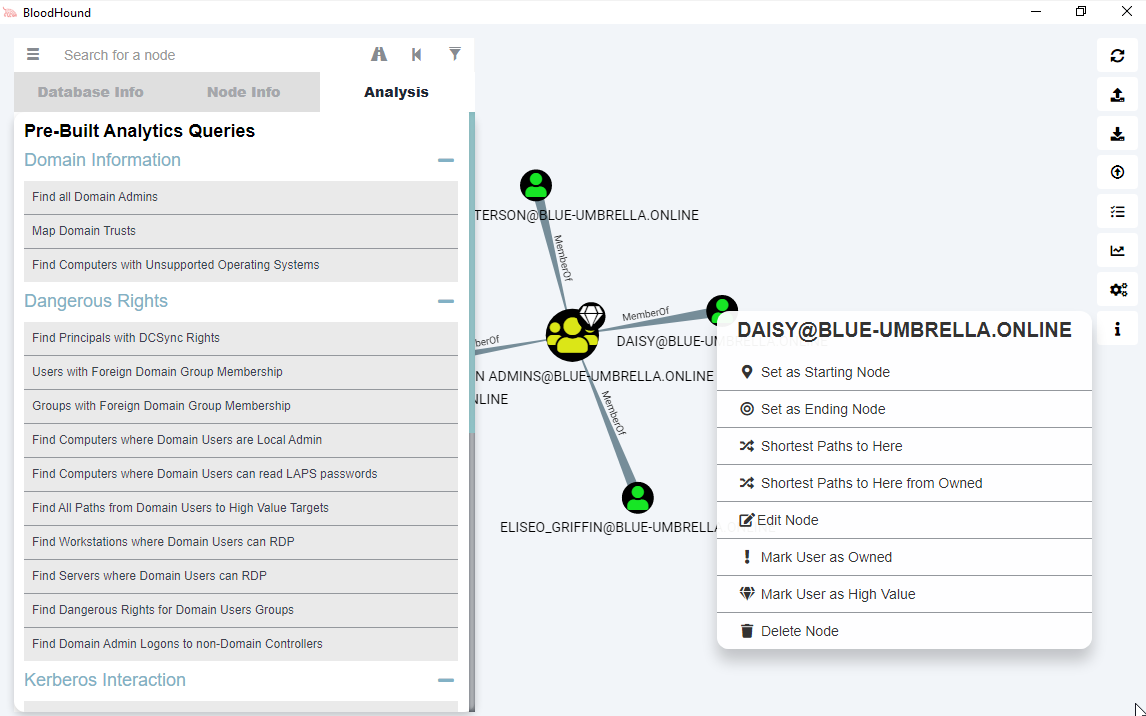The width and height of the screenshot is (1146, 716).
Task: Open the About info icon
Action: [1117, 329]
